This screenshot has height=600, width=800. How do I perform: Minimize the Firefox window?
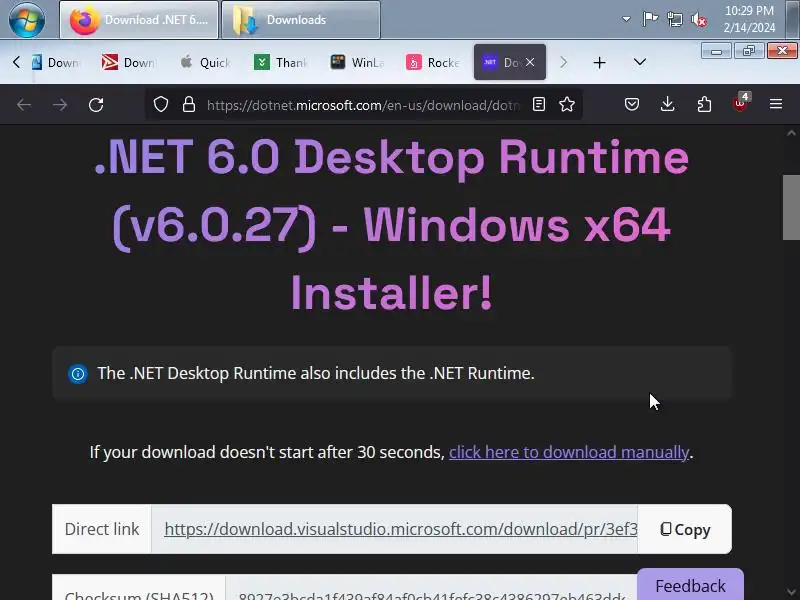(716, 51)
